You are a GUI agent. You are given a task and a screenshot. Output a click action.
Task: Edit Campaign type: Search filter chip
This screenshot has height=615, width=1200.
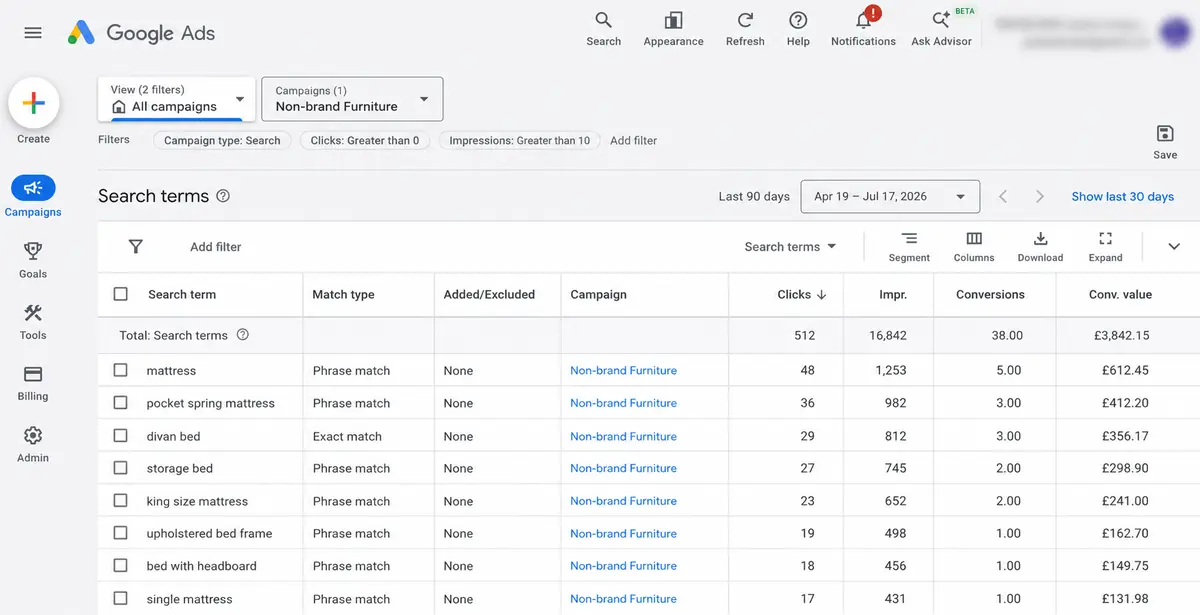point(222,141)
